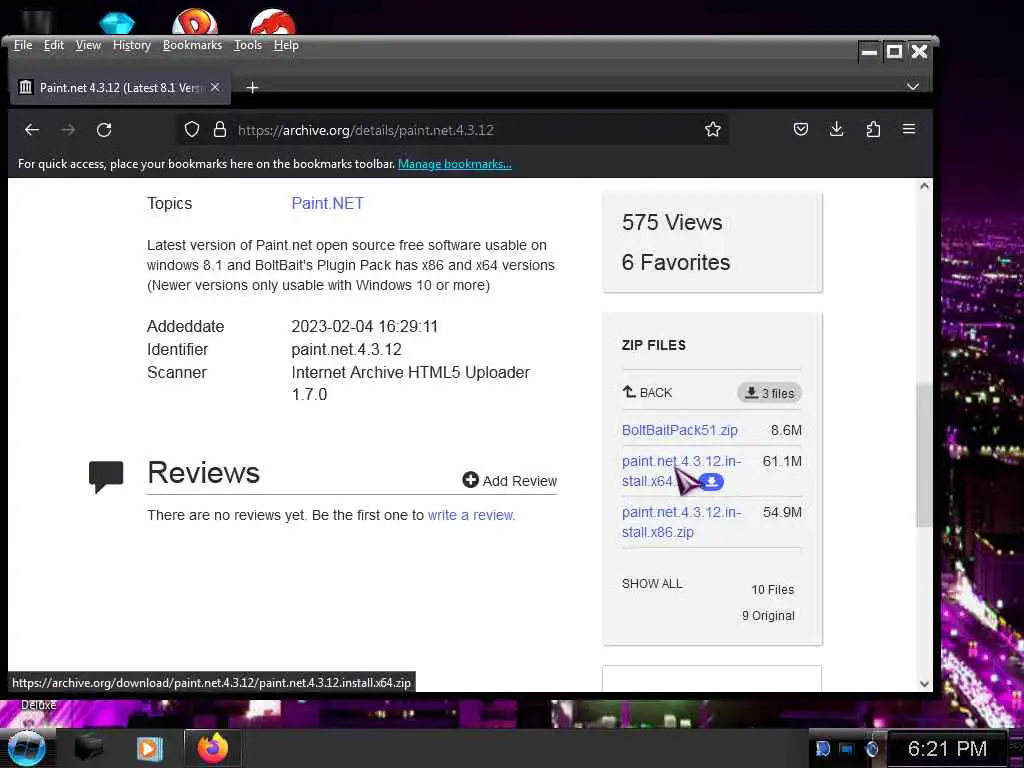Open the Pocket save icon

click(x=801, y=129)
